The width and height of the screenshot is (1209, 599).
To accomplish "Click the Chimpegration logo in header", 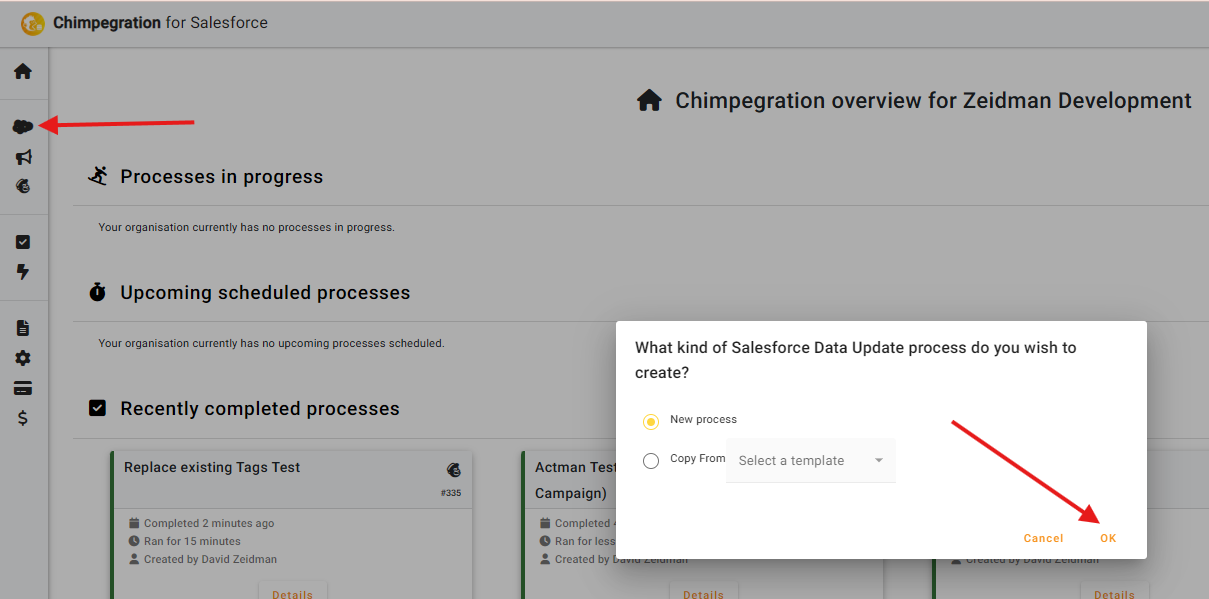I will 33,23.
